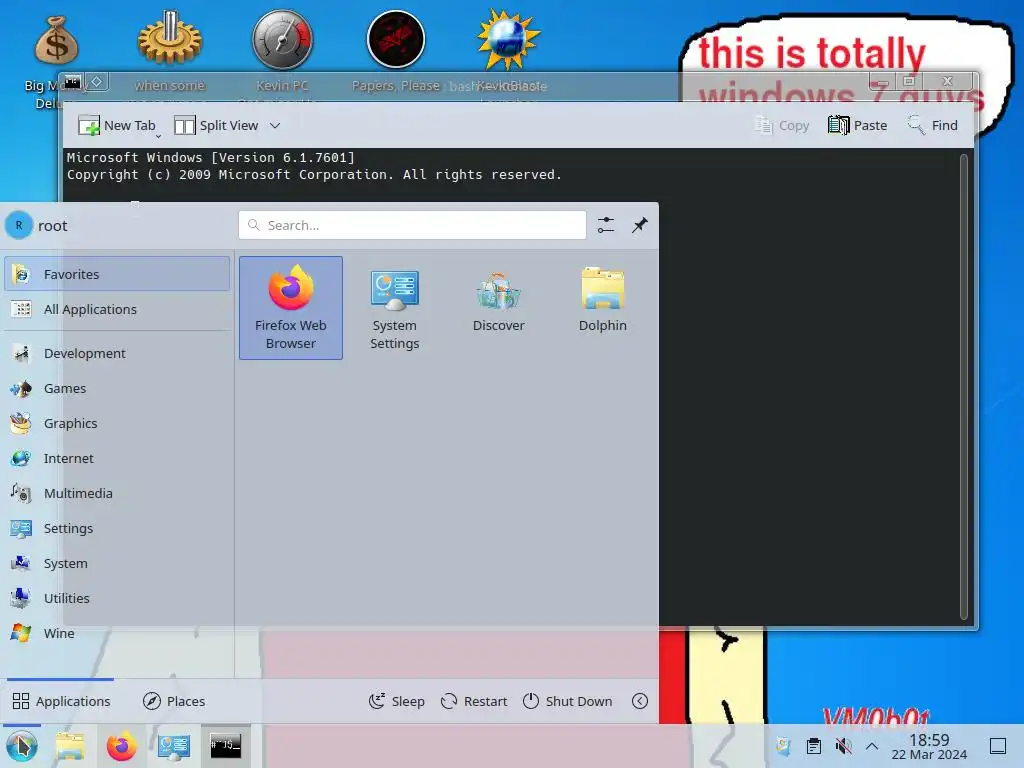Click Paste in Konsole toolbar
1024x768 pixels.
pyautogui.click(x=857, y=125)
